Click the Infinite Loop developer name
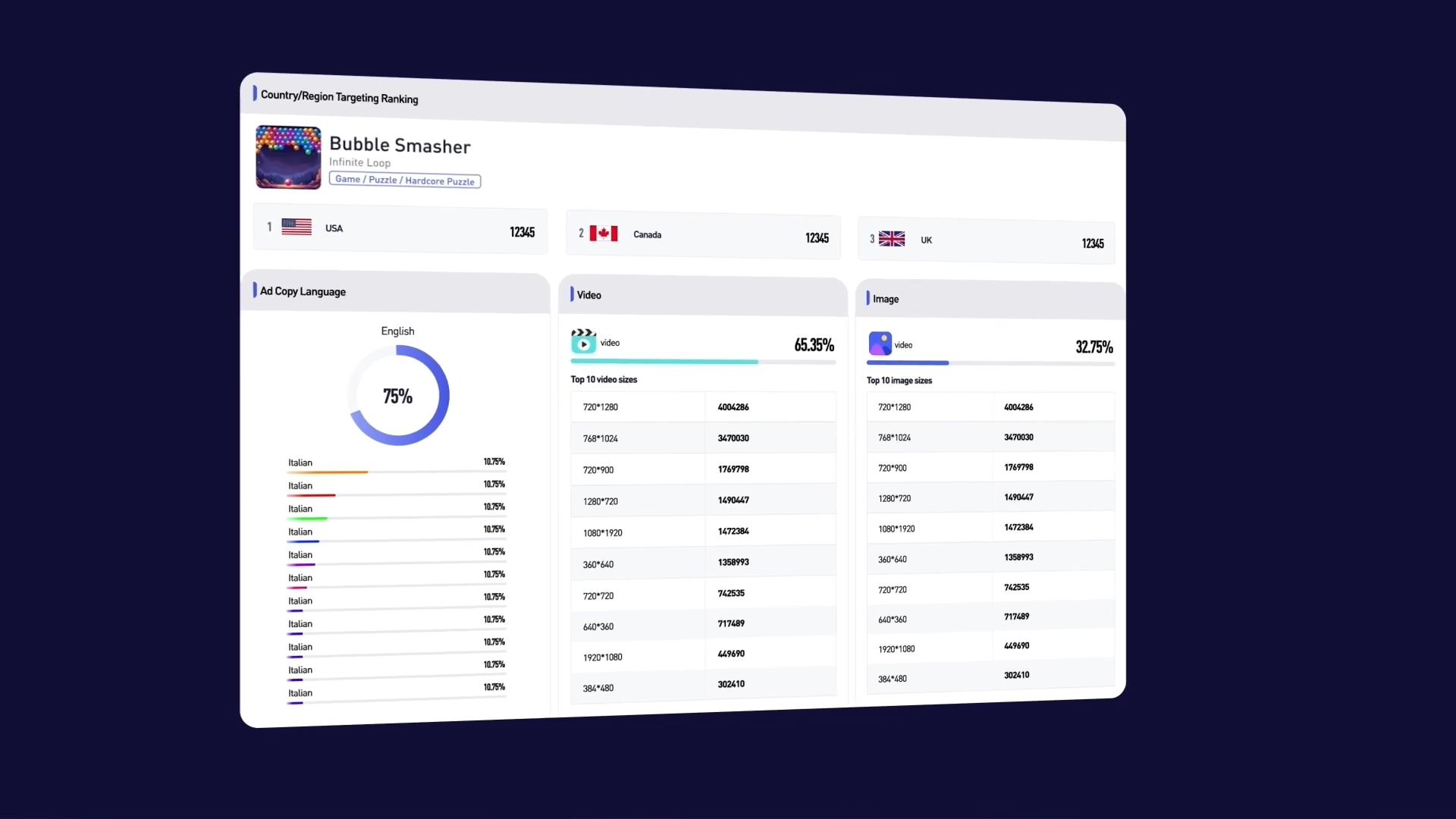 click(359, 162)
